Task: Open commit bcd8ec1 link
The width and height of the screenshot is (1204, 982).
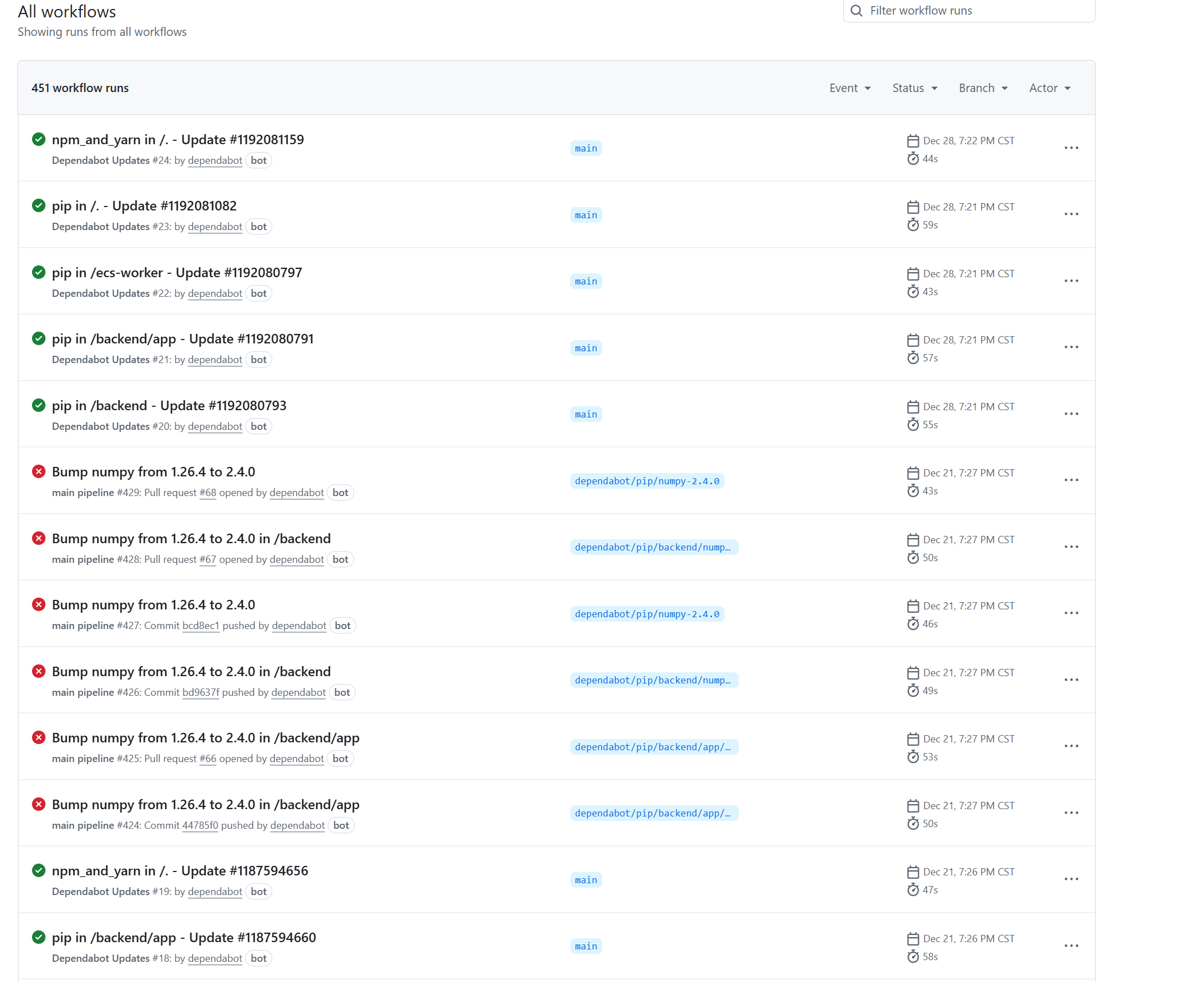Action: [200, 626]
